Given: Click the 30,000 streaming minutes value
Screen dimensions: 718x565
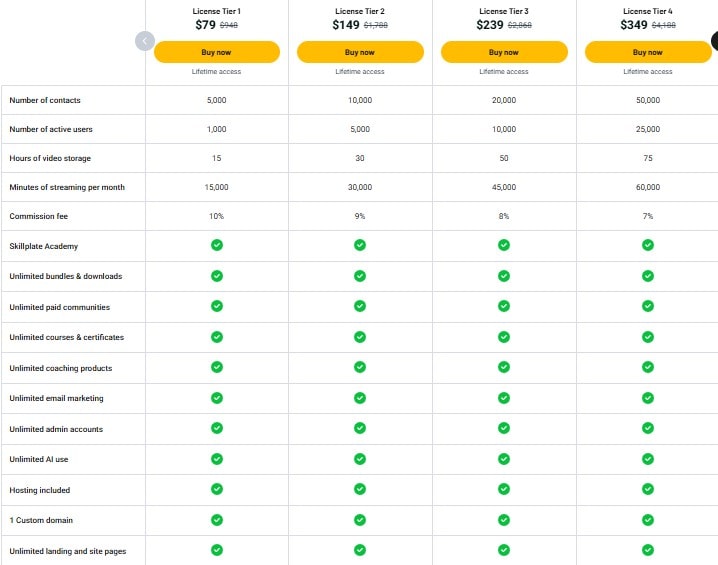Looking at the screenshot, I should point(360,187).
